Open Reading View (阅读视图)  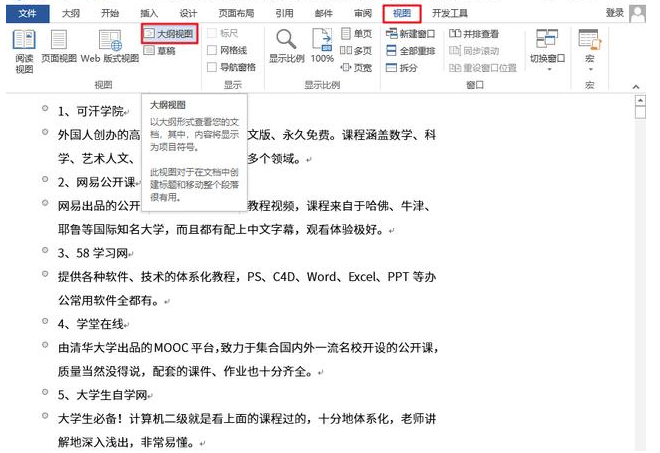24,51
